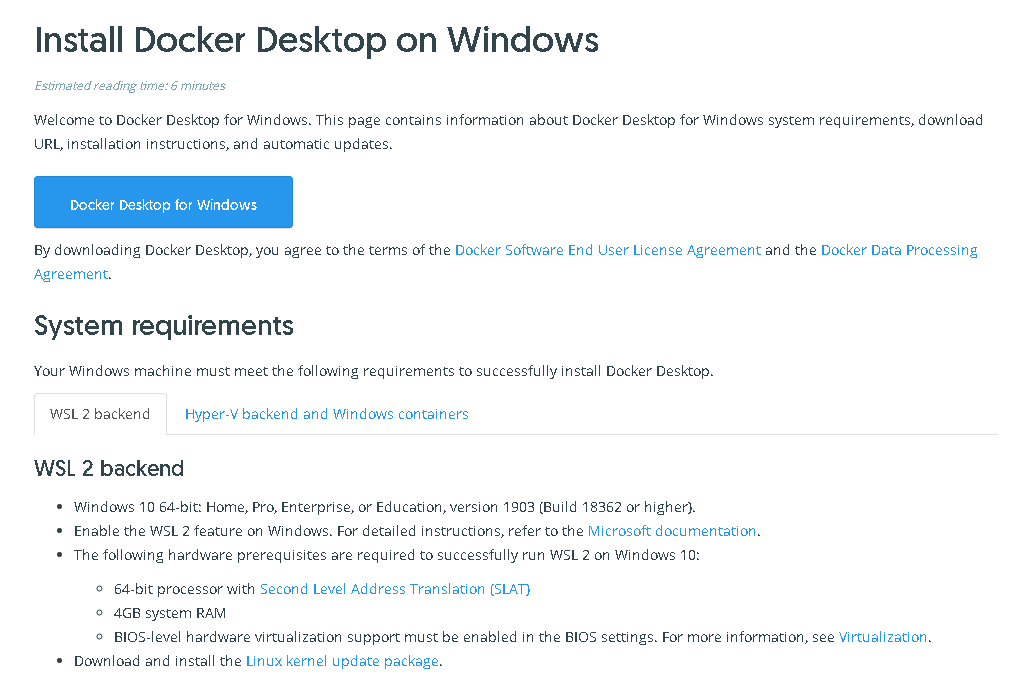The width and height of the screenshot is (1030, 676).
Task: Switch to Hyper-V backend and Windows containers tab
Action: point(326,414)
